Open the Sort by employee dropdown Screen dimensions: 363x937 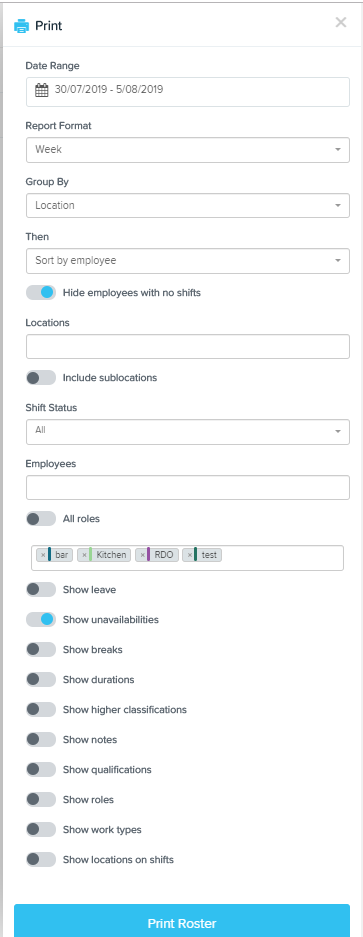coord(188,261)
